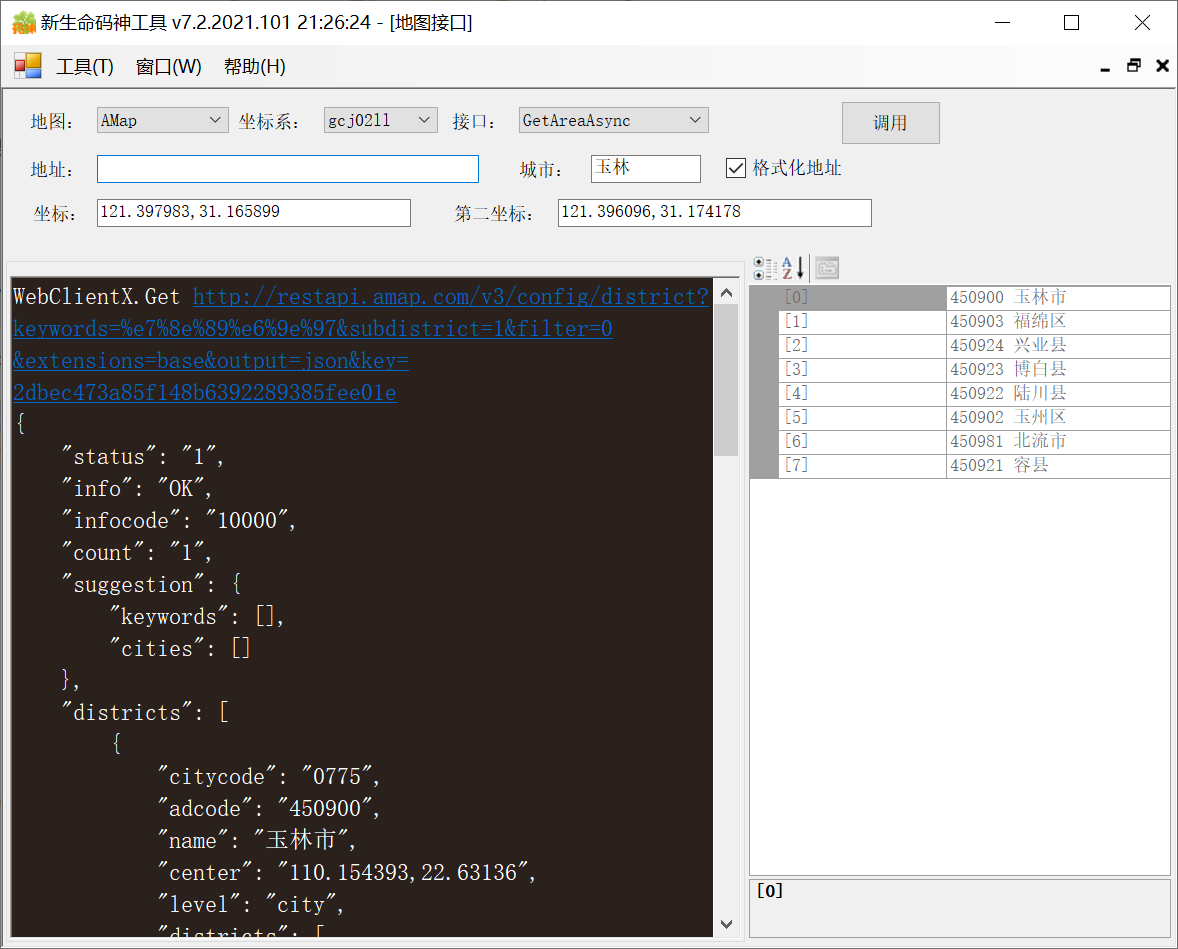
Task: Click the "cities": [] line in output
Action: coord(180,649)
